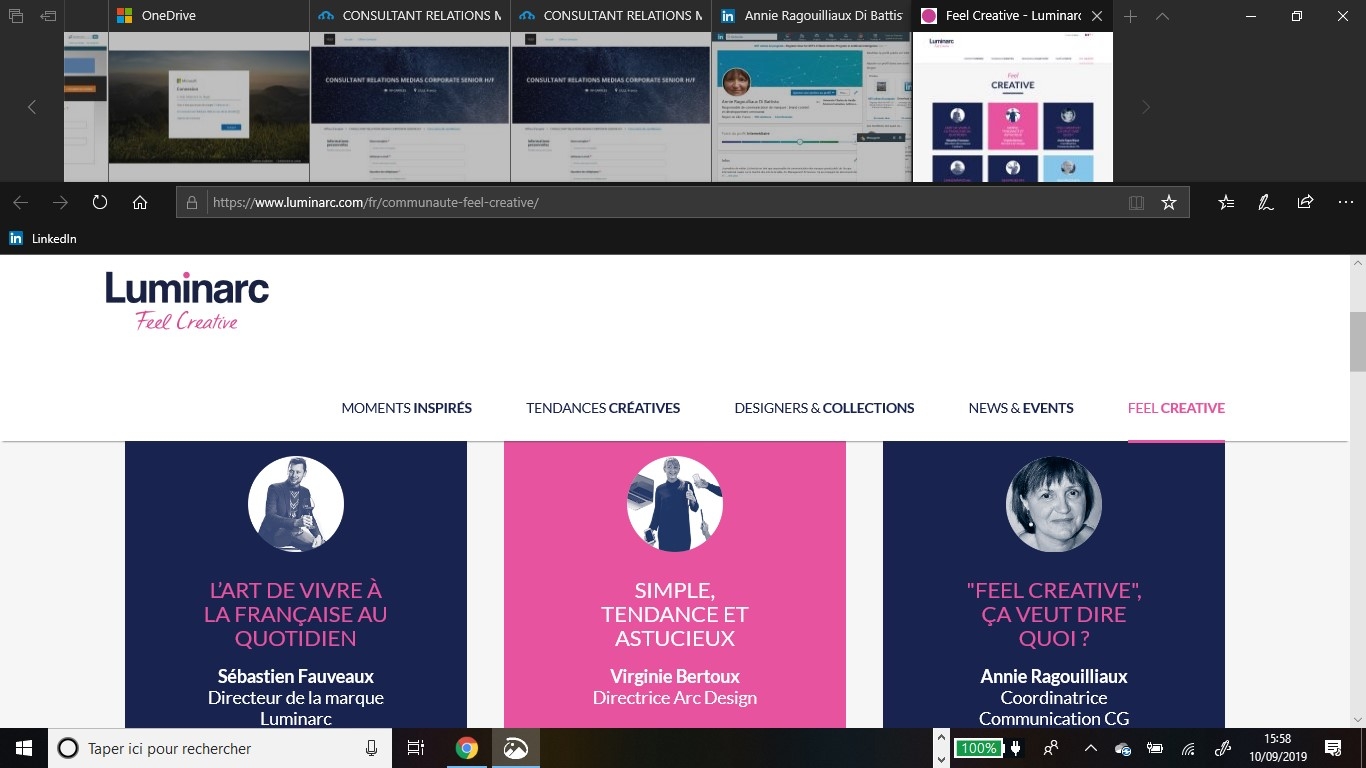Add page to favorites star icon
The width and height of the screenshot is (1366, 768).
coord(1169,202)
